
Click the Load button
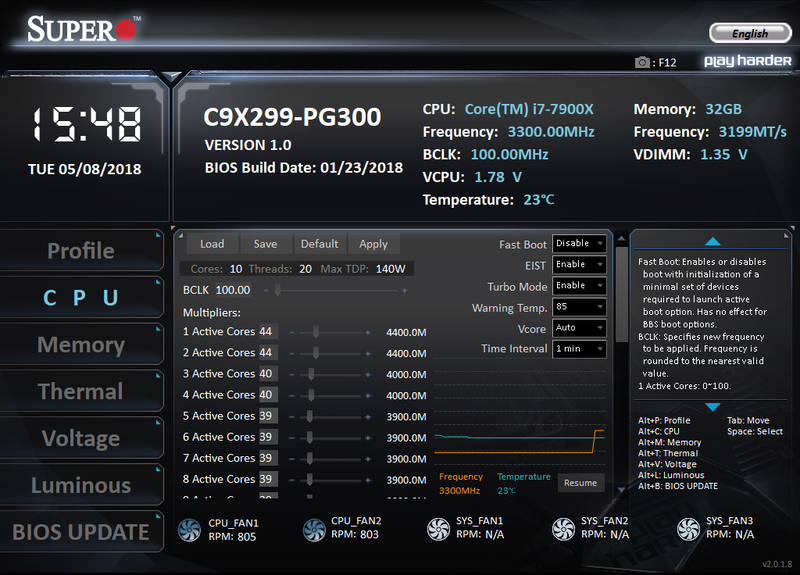point(212,244)
